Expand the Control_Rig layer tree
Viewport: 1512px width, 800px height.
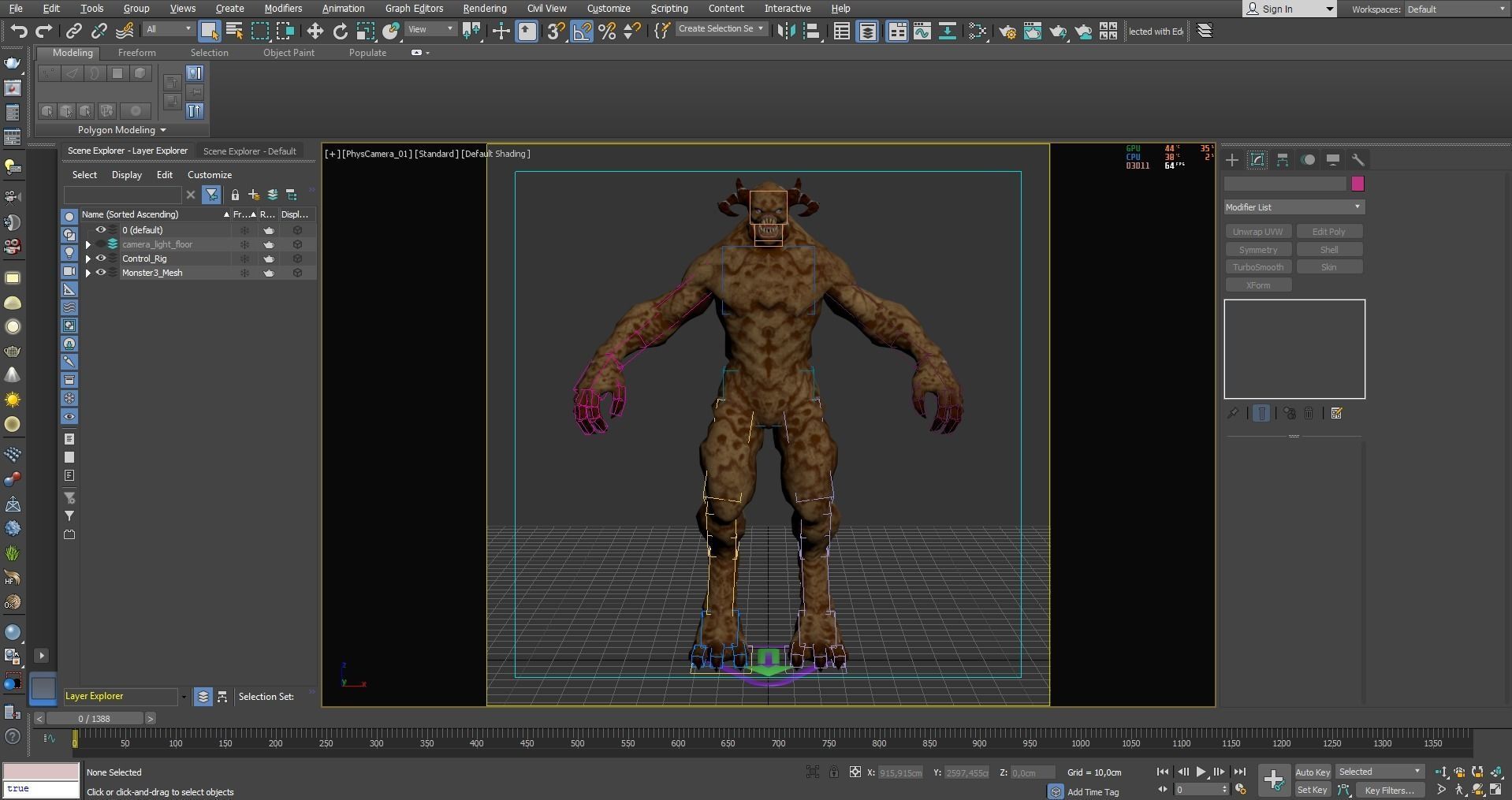[88, 259]
